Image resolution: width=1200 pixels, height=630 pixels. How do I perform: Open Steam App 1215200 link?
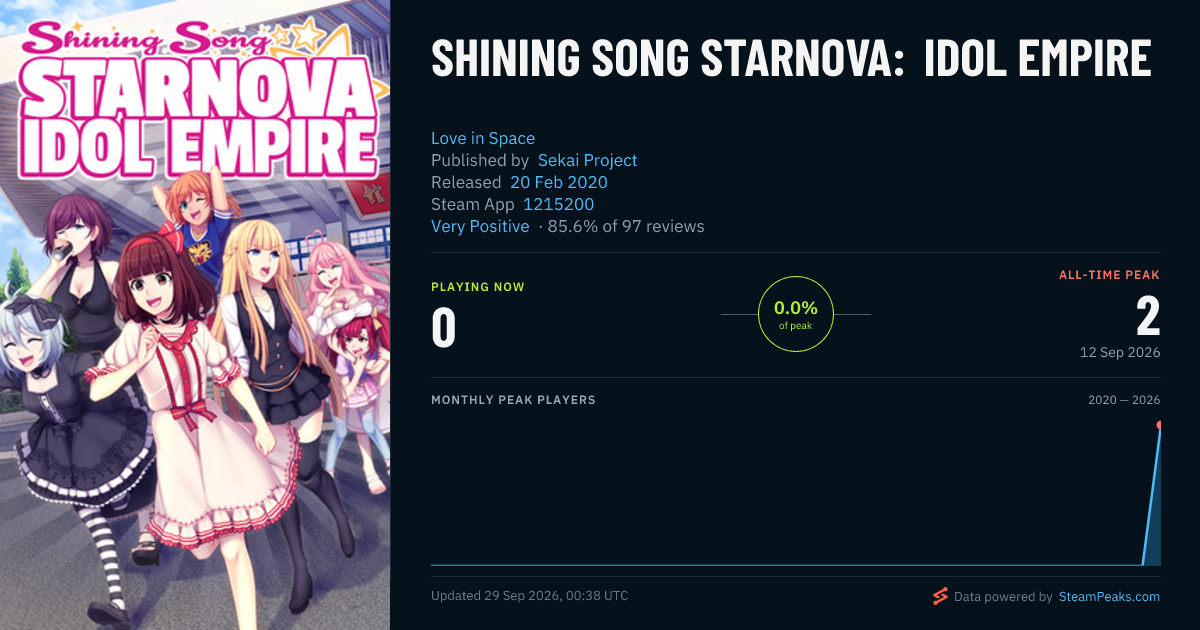[x=558, y=204]
